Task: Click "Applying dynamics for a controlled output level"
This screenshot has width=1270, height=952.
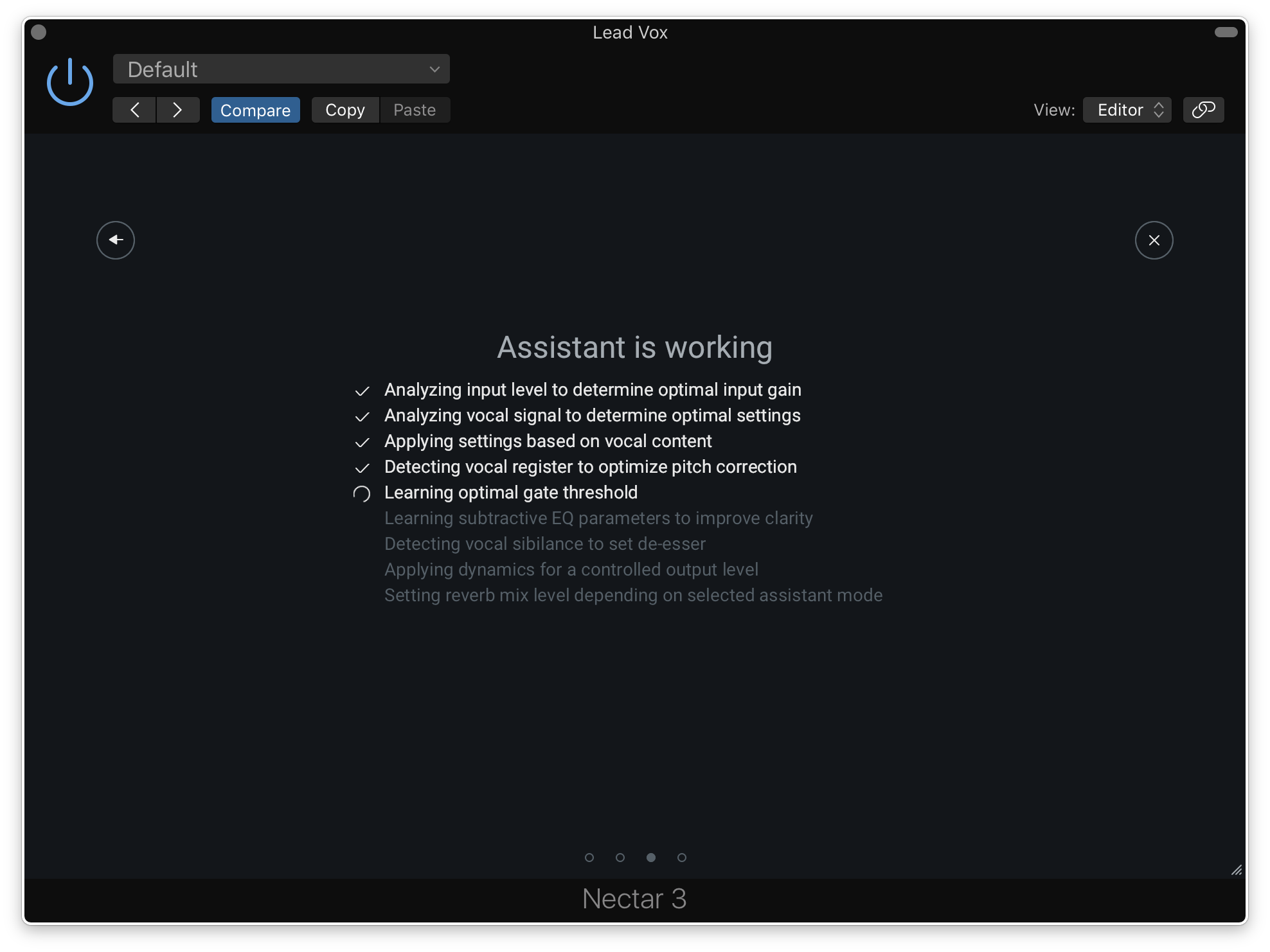Action: 571,570
